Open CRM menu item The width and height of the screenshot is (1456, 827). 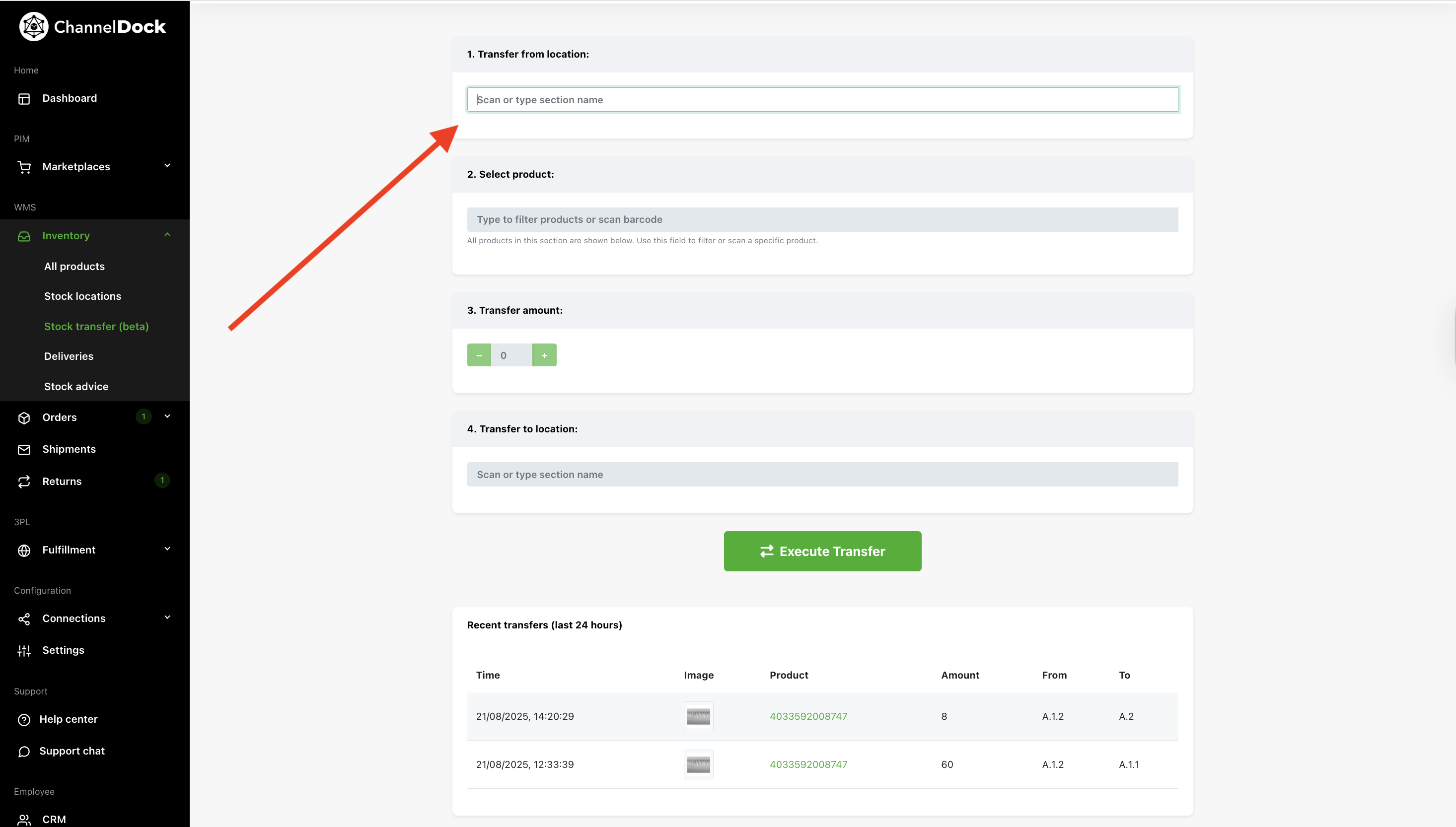click(x=54, y=820)
